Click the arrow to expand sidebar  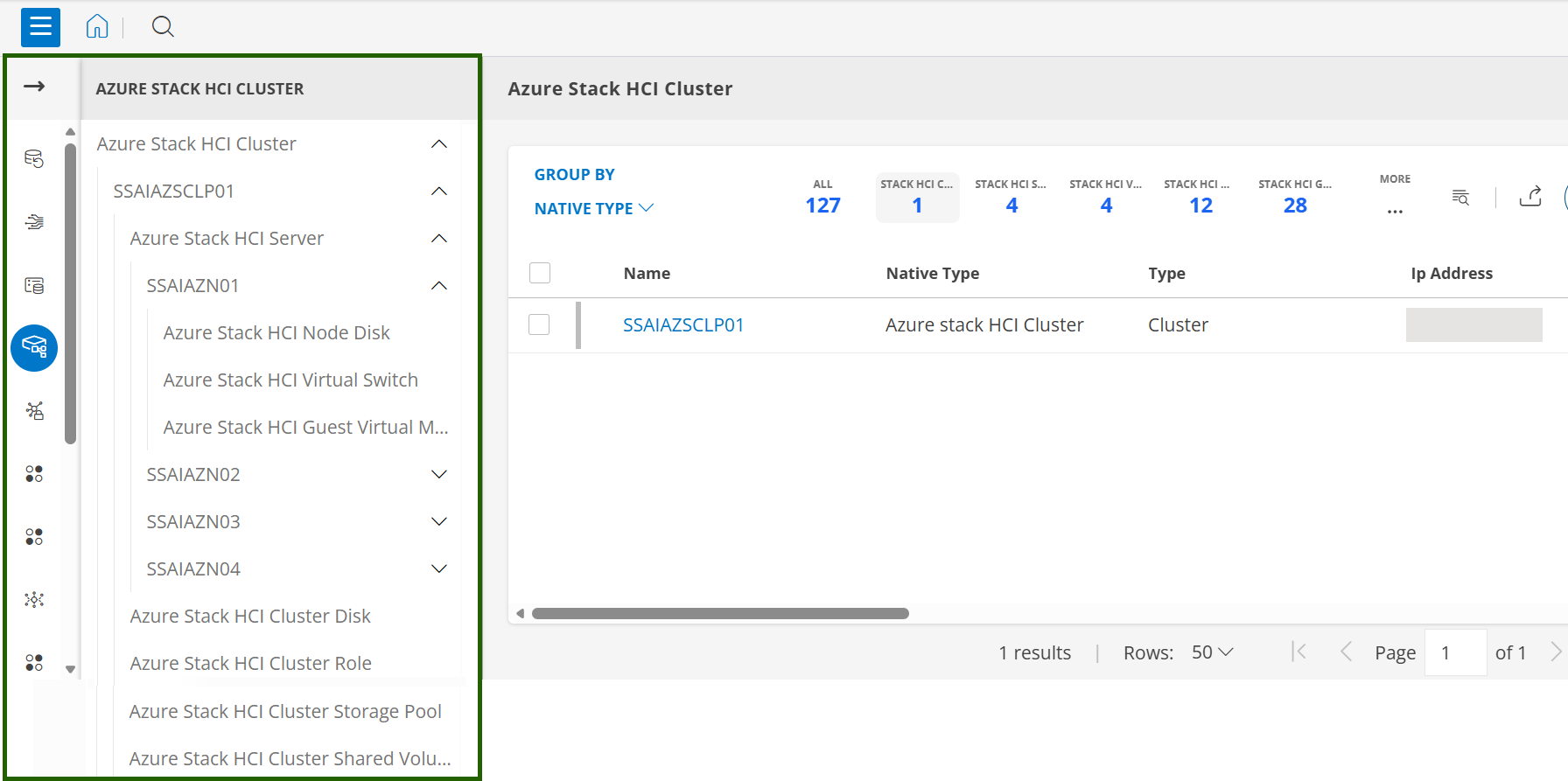pos(34,86)
